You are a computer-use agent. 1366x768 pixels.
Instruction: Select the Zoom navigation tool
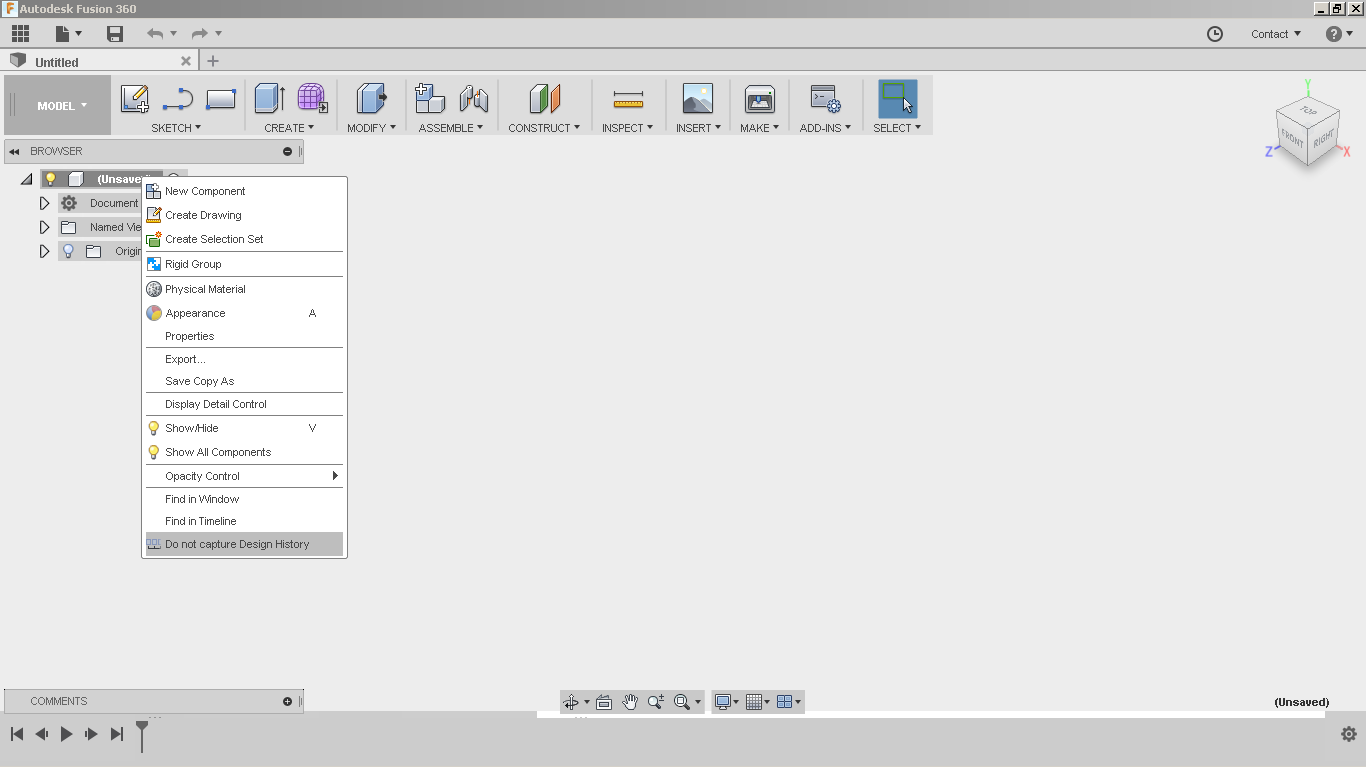pyautogui.click(x=656, y=702)
